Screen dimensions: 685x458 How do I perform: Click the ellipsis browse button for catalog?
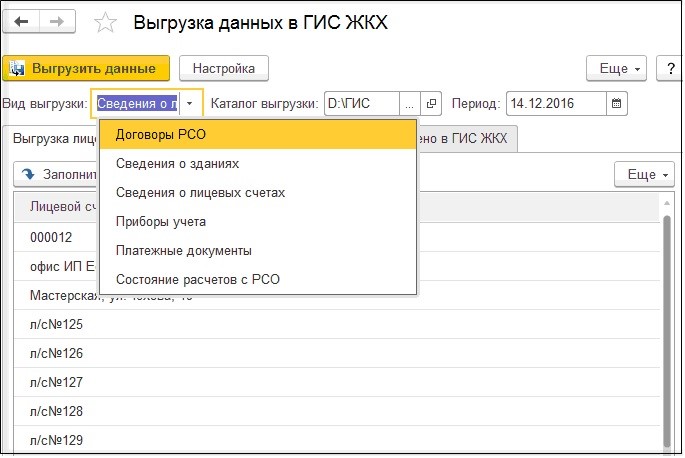coord(410,103)
